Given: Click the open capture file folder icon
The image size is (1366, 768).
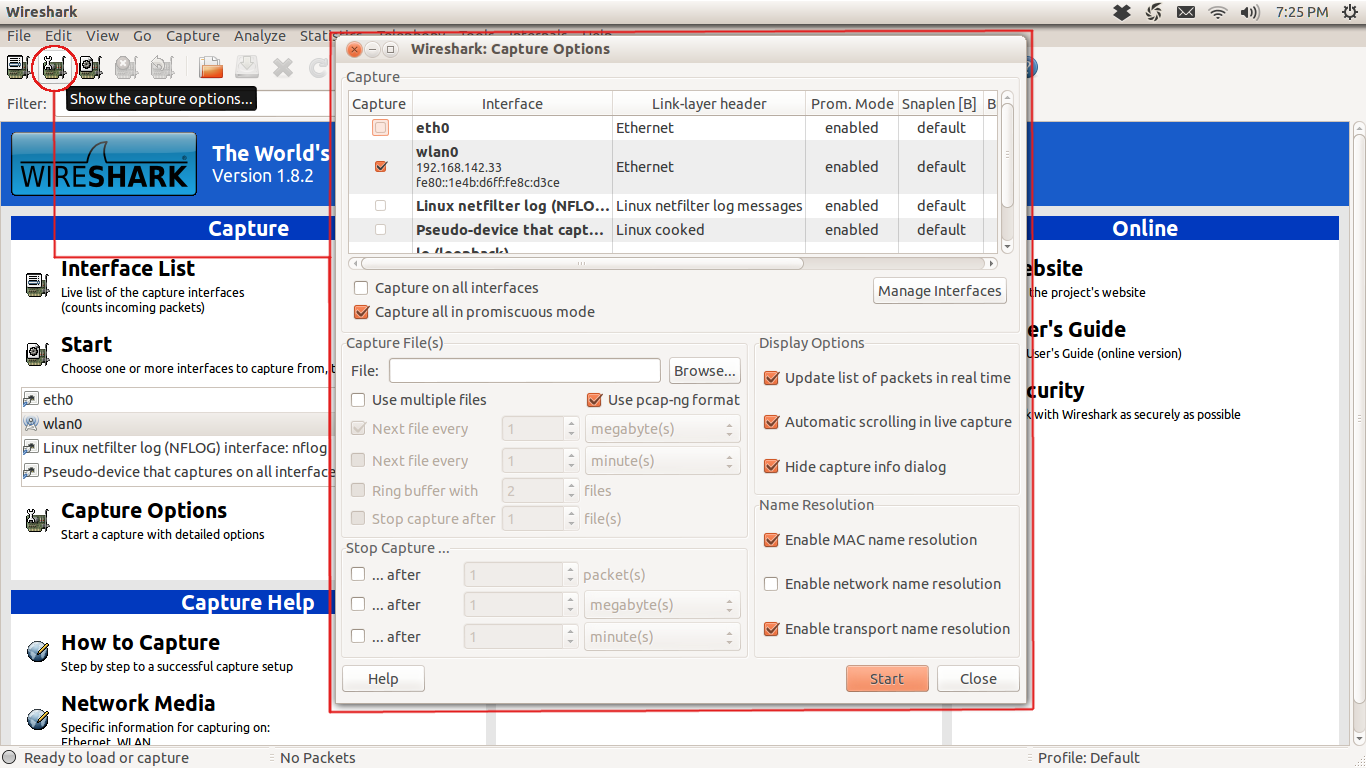Looking at the screenshot, I should (x=210, y=67).
